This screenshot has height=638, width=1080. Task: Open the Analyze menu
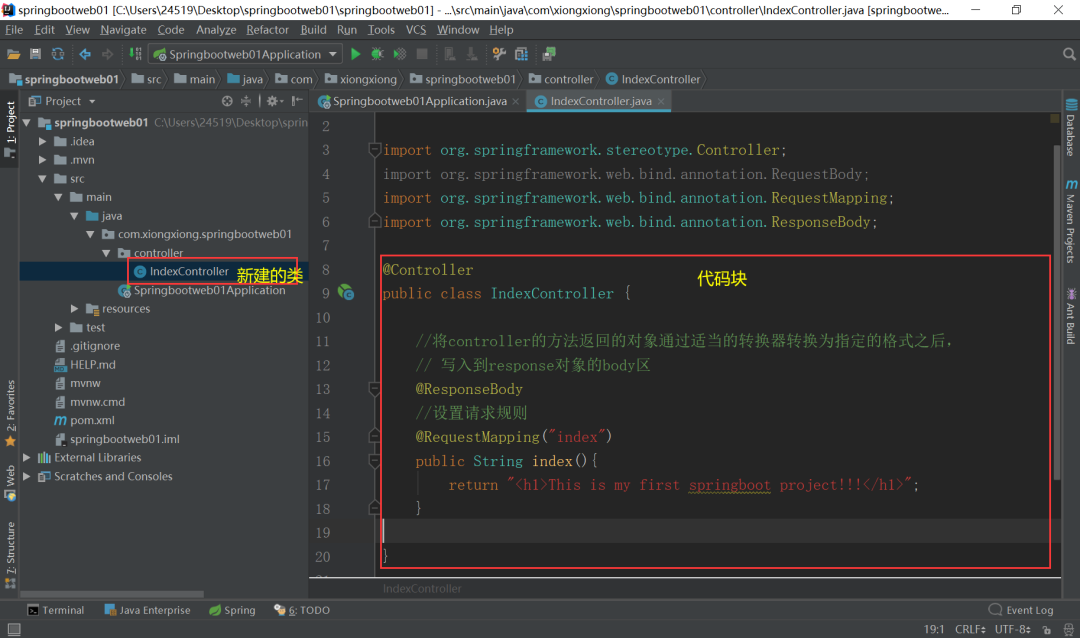coord(216,30)
